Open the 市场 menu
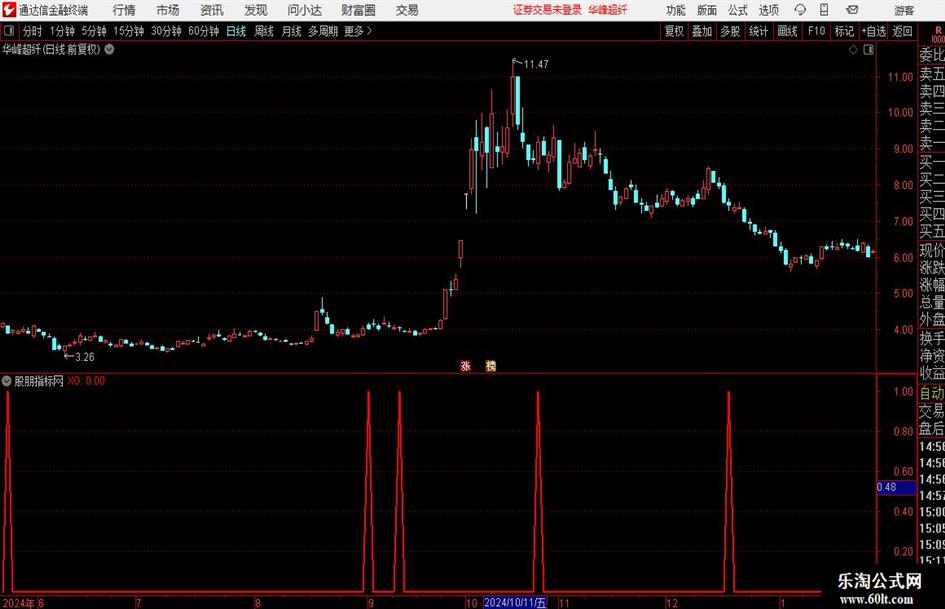This screenshot has height=609, width=945. click(168, 10)
